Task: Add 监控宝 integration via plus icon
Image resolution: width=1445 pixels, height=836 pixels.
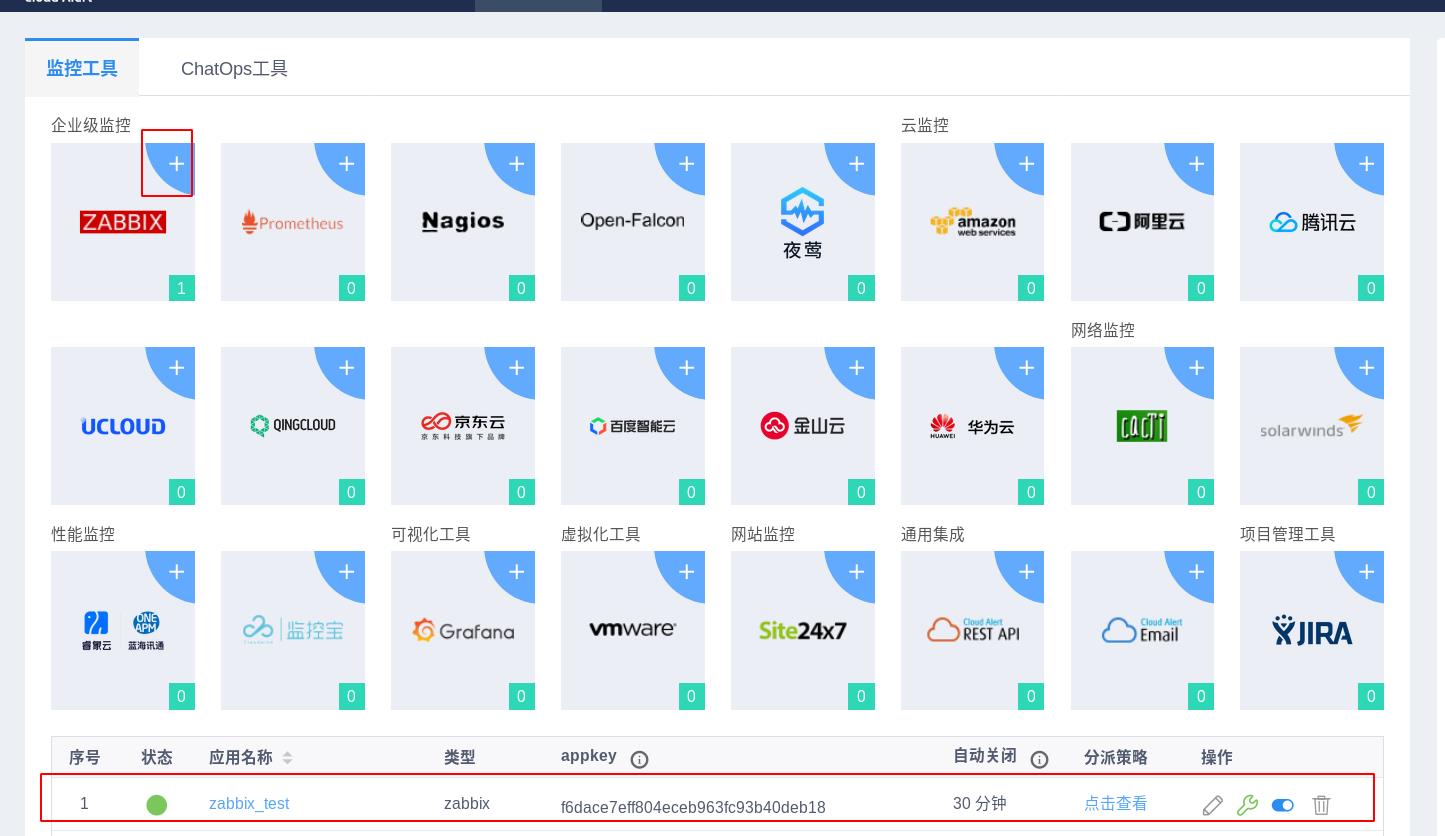Action: [x=347, y=571]
